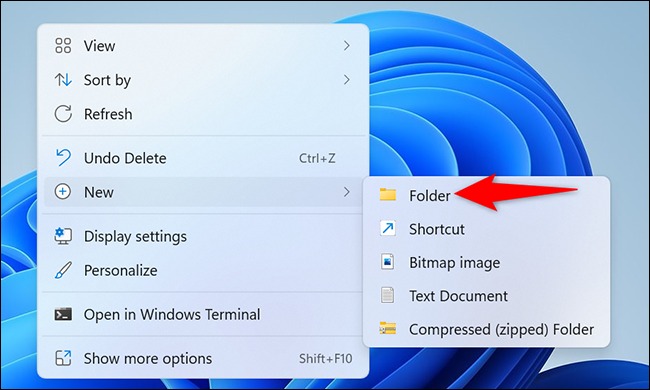The height and width of the screenshot is (390, 650).
Task: Click the yellow Folder icon in submenu
Action: pos(388,195)
